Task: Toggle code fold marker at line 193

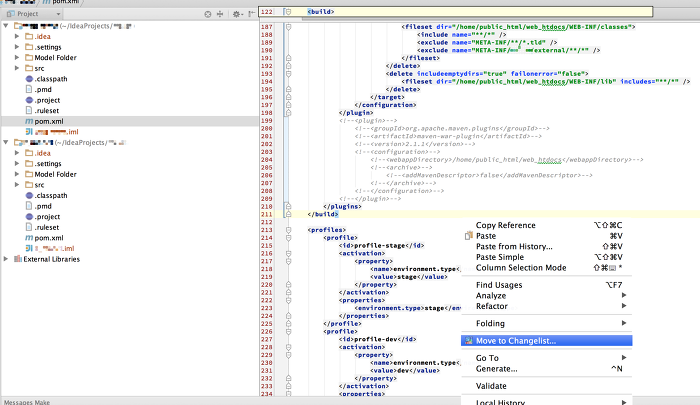Action: click(x=288, y=74)
